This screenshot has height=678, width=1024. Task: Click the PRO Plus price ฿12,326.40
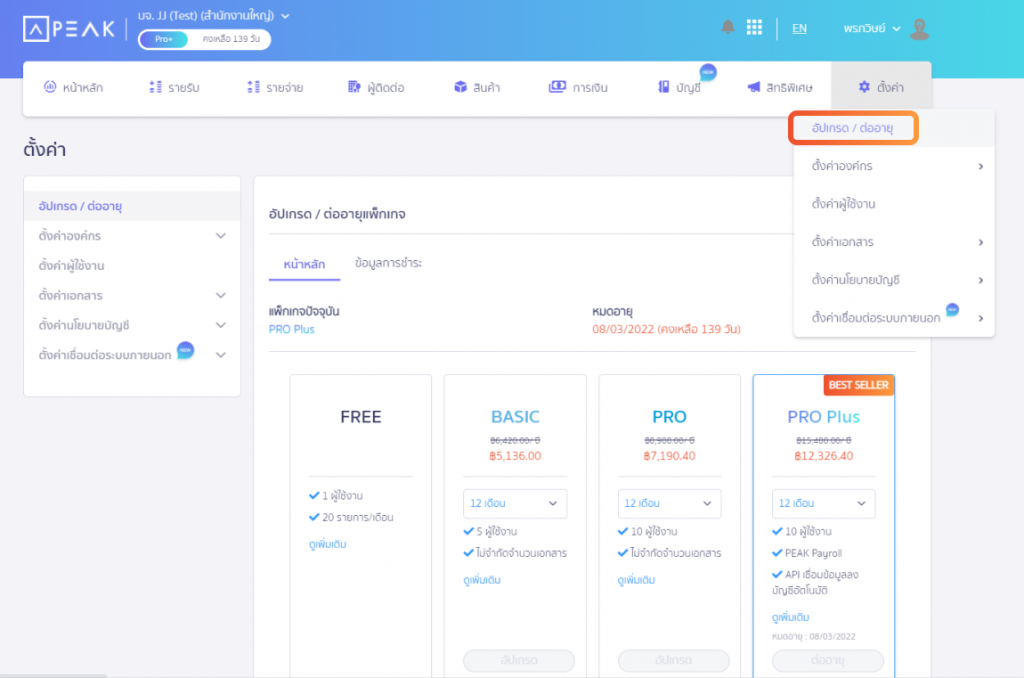pyautogui.click(x=824, y=456)
